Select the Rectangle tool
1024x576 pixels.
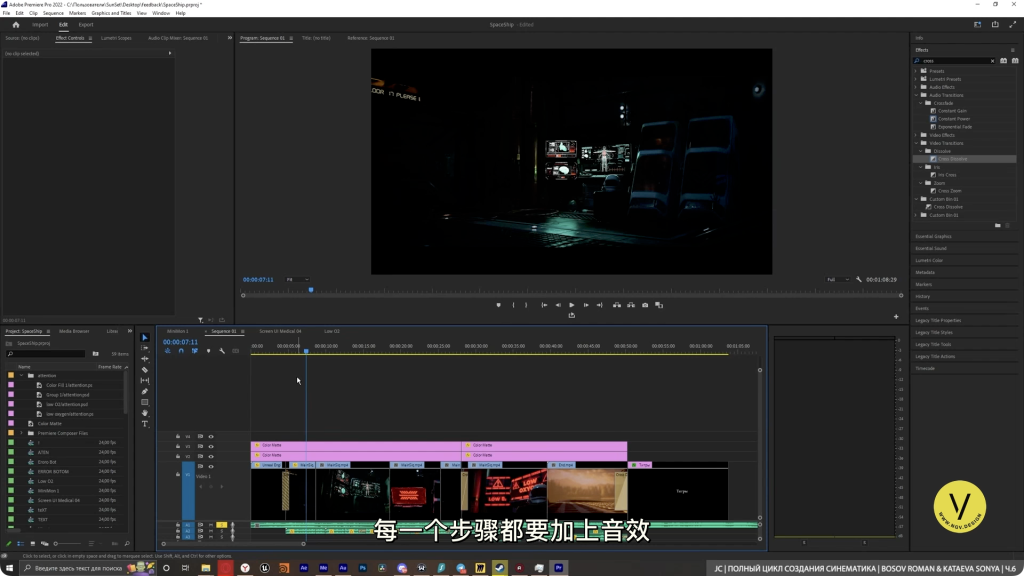[145, 402]
